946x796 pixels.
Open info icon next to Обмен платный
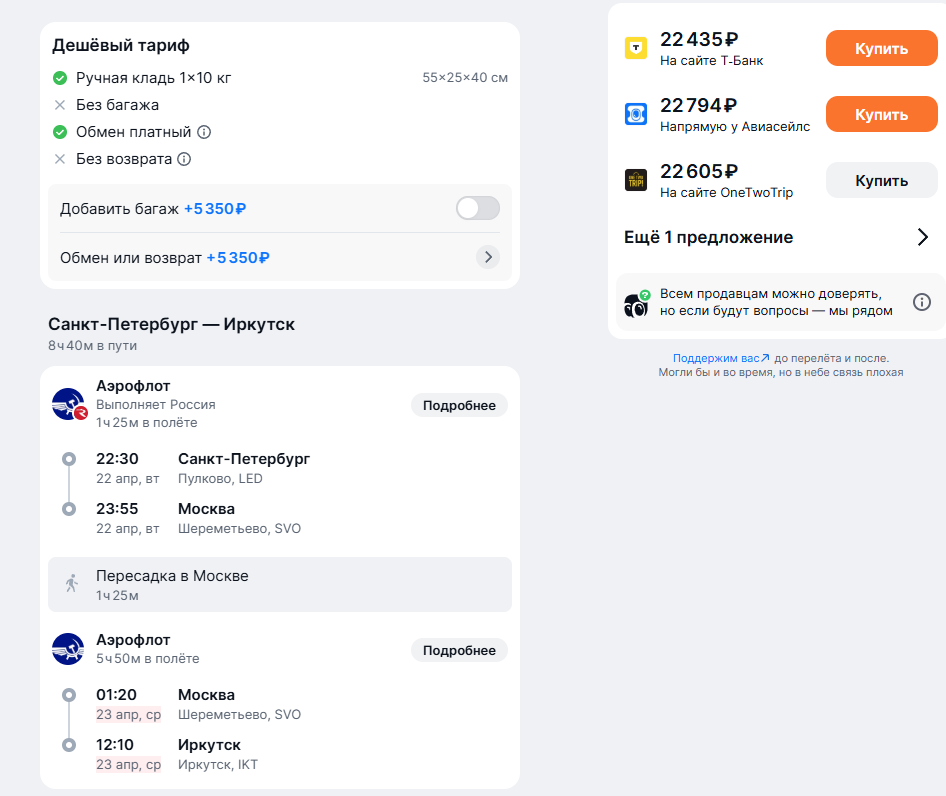[x=204, y=132]
